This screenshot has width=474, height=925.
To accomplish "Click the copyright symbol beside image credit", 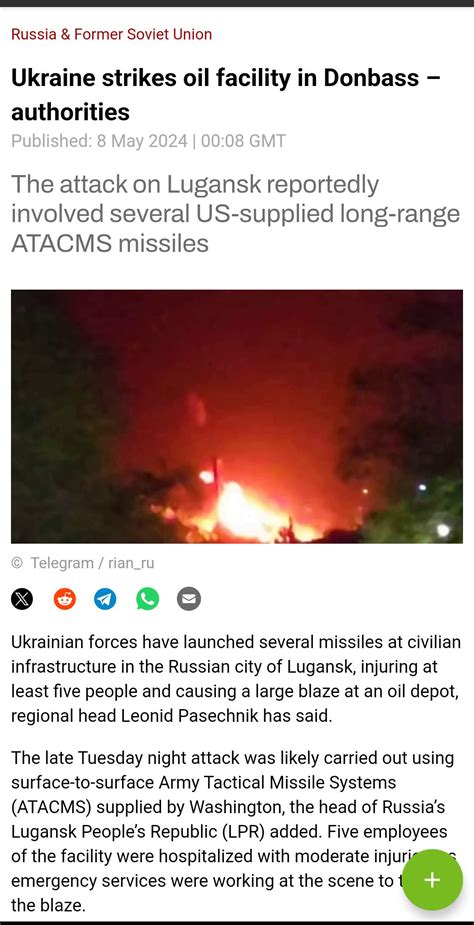I will 17,563.
